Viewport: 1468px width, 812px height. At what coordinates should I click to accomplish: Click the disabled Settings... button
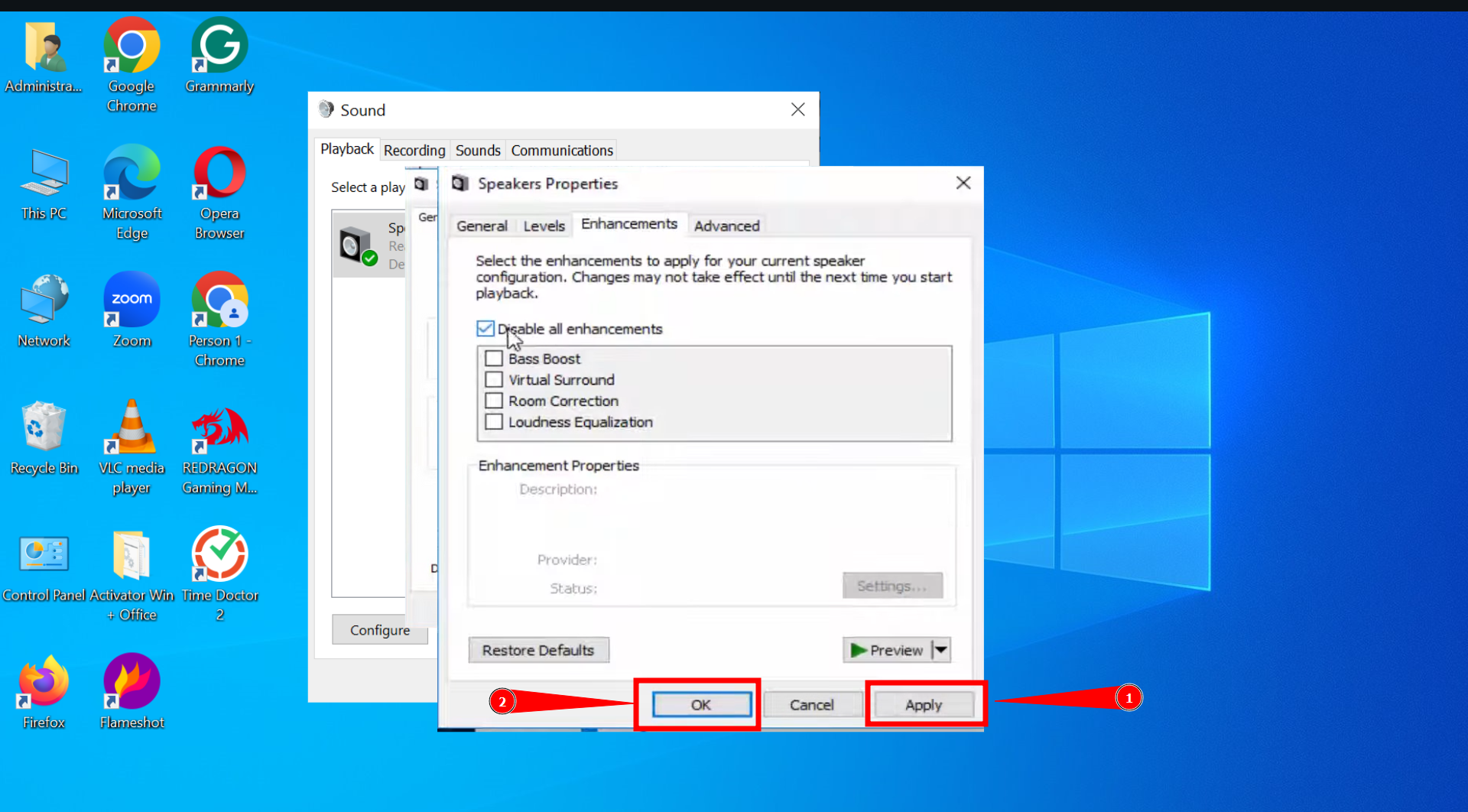click(892, 586)
